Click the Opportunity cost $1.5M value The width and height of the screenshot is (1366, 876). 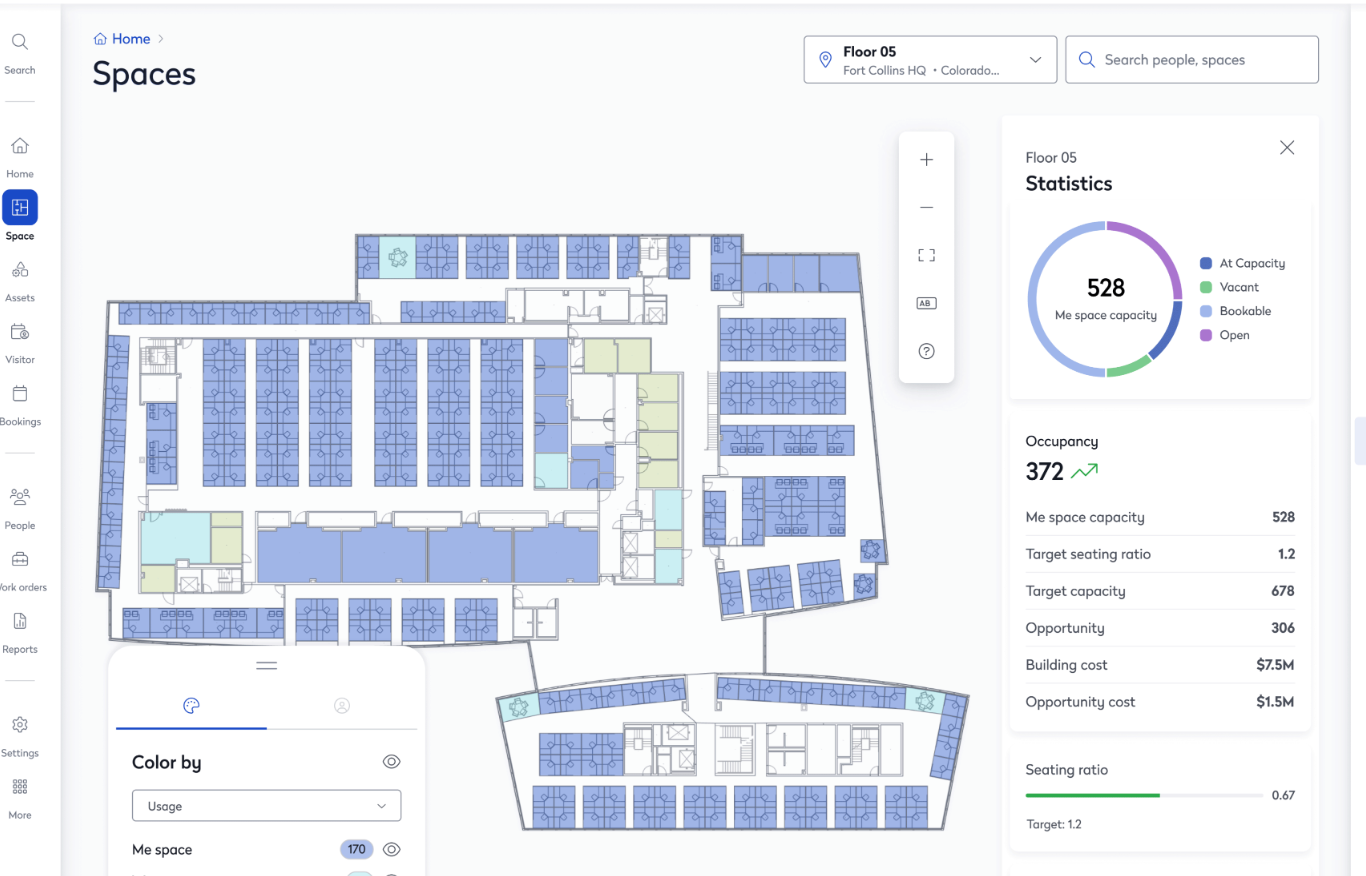(1275, 702)
